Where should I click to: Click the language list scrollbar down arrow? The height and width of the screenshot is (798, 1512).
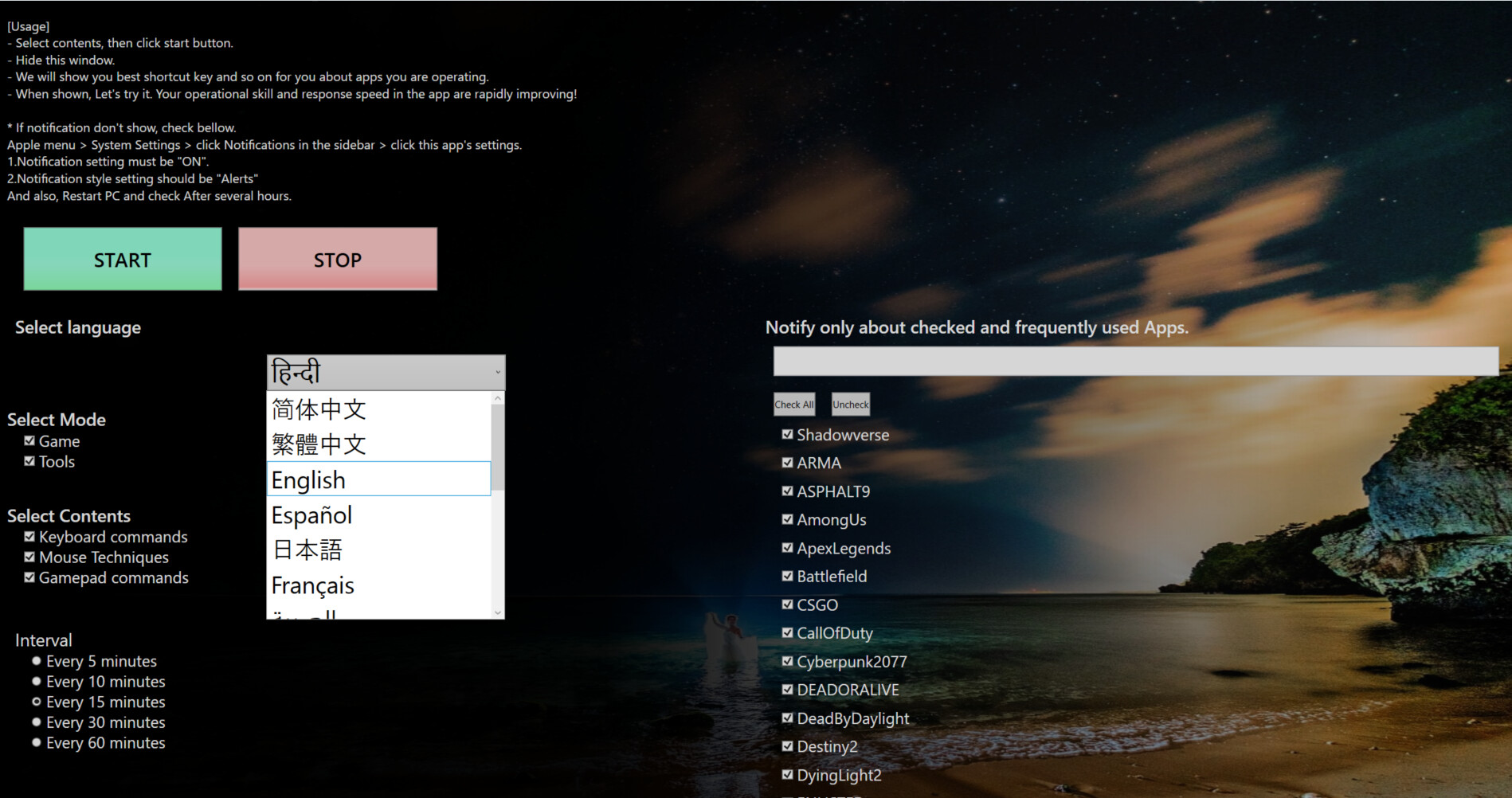point(497,613)
